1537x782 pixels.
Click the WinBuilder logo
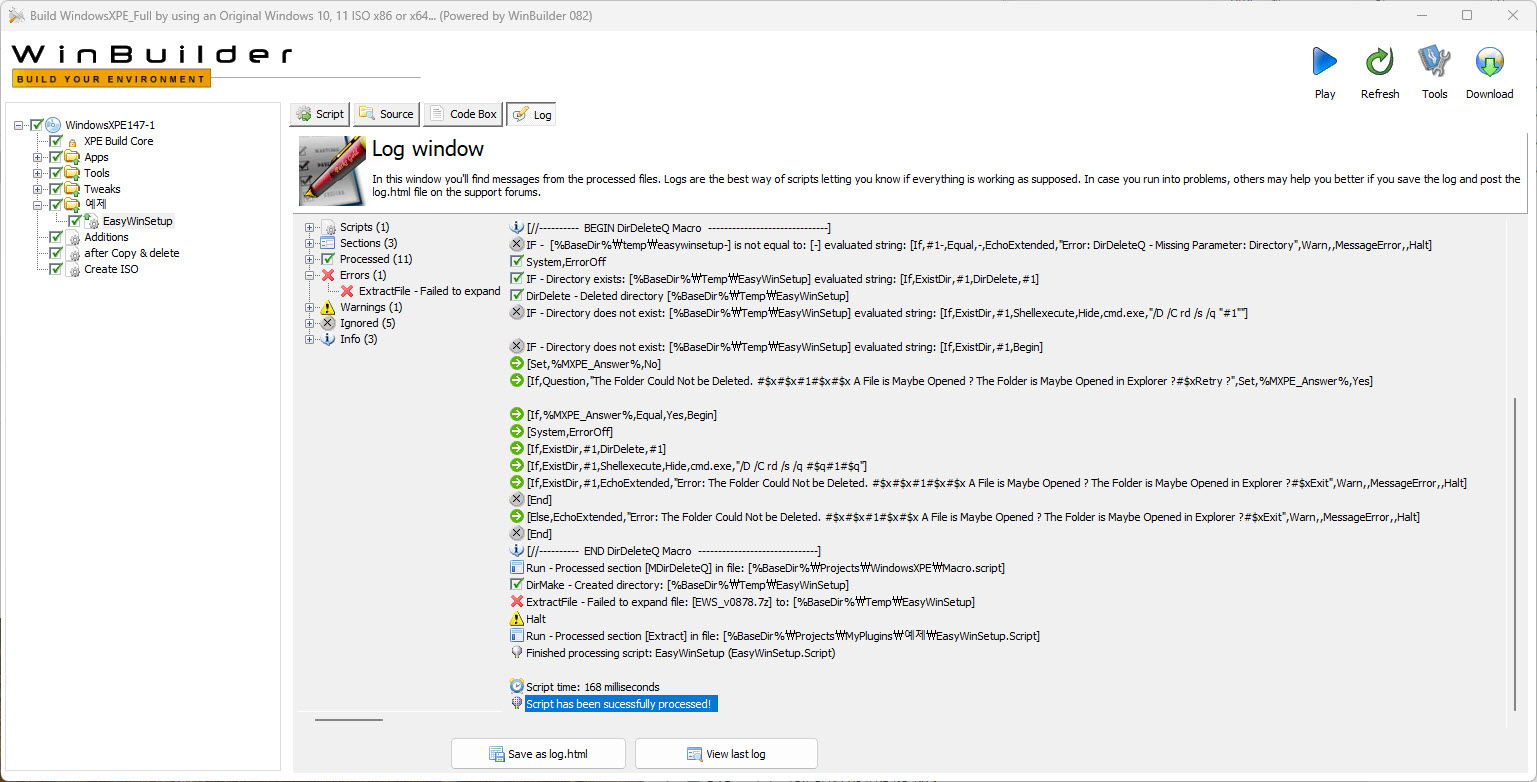click(152, 64)
